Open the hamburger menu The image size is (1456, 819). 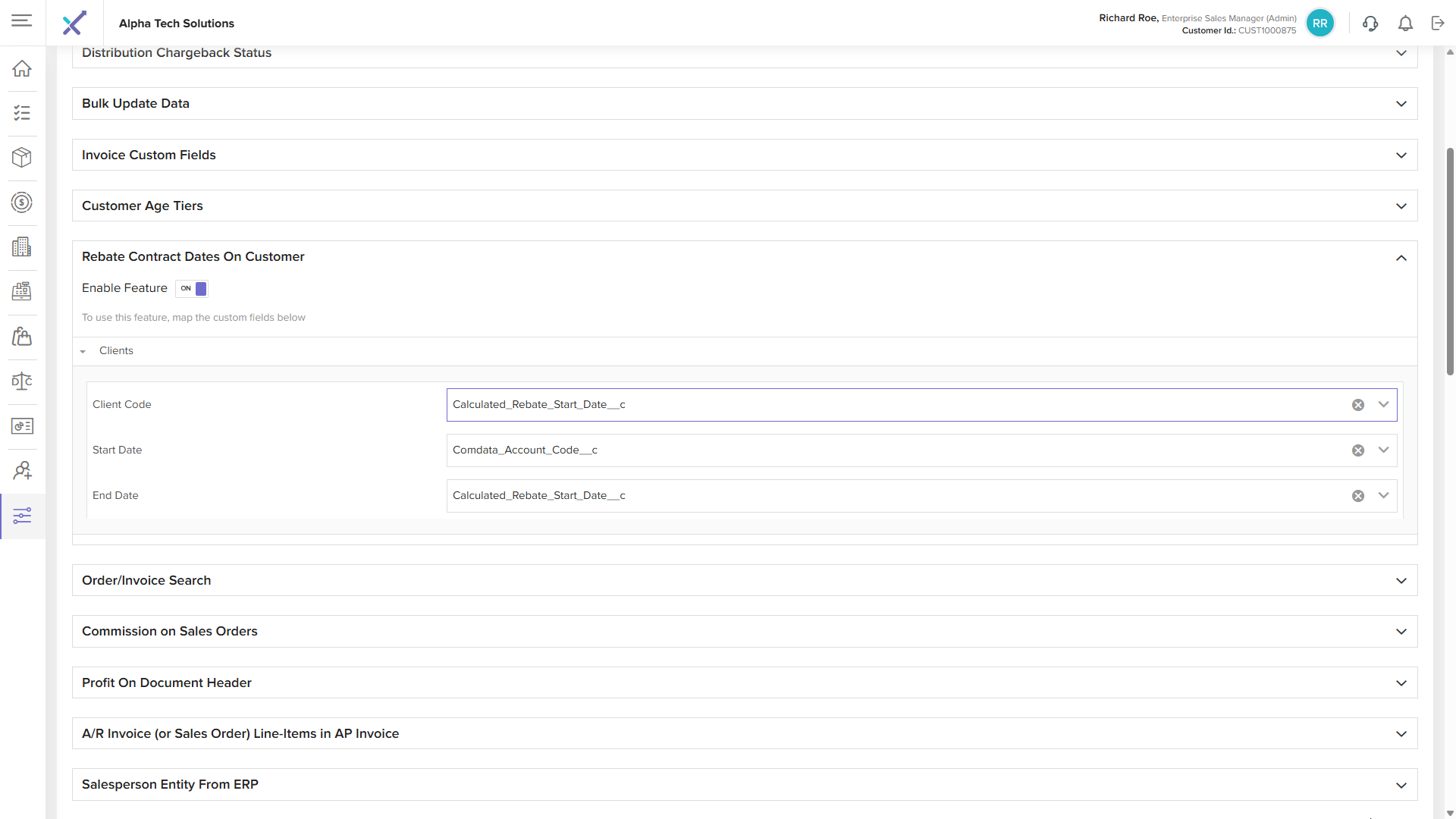click(22, 20)
